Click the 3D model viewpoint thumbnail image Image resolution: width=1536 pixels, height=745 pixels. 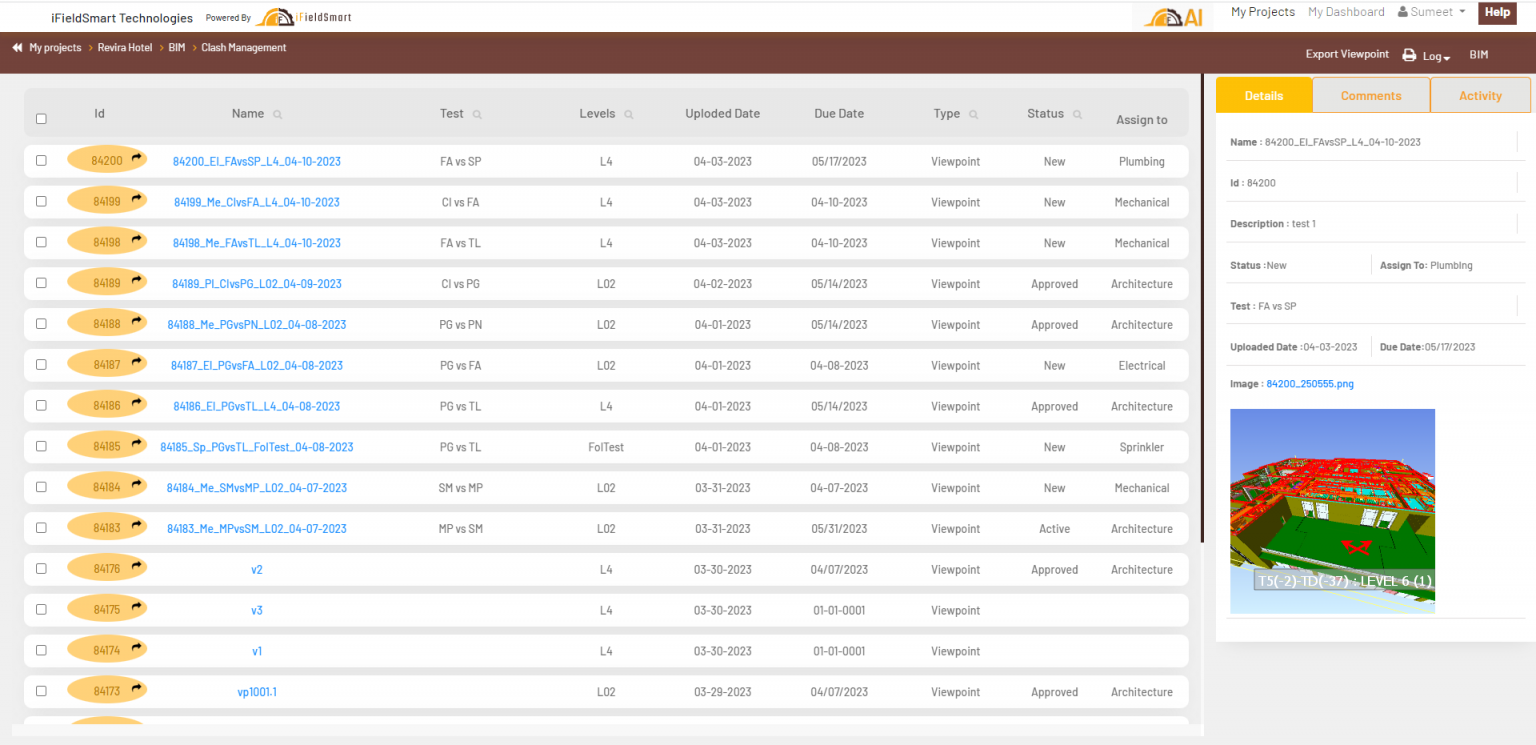click(1332, 510)
